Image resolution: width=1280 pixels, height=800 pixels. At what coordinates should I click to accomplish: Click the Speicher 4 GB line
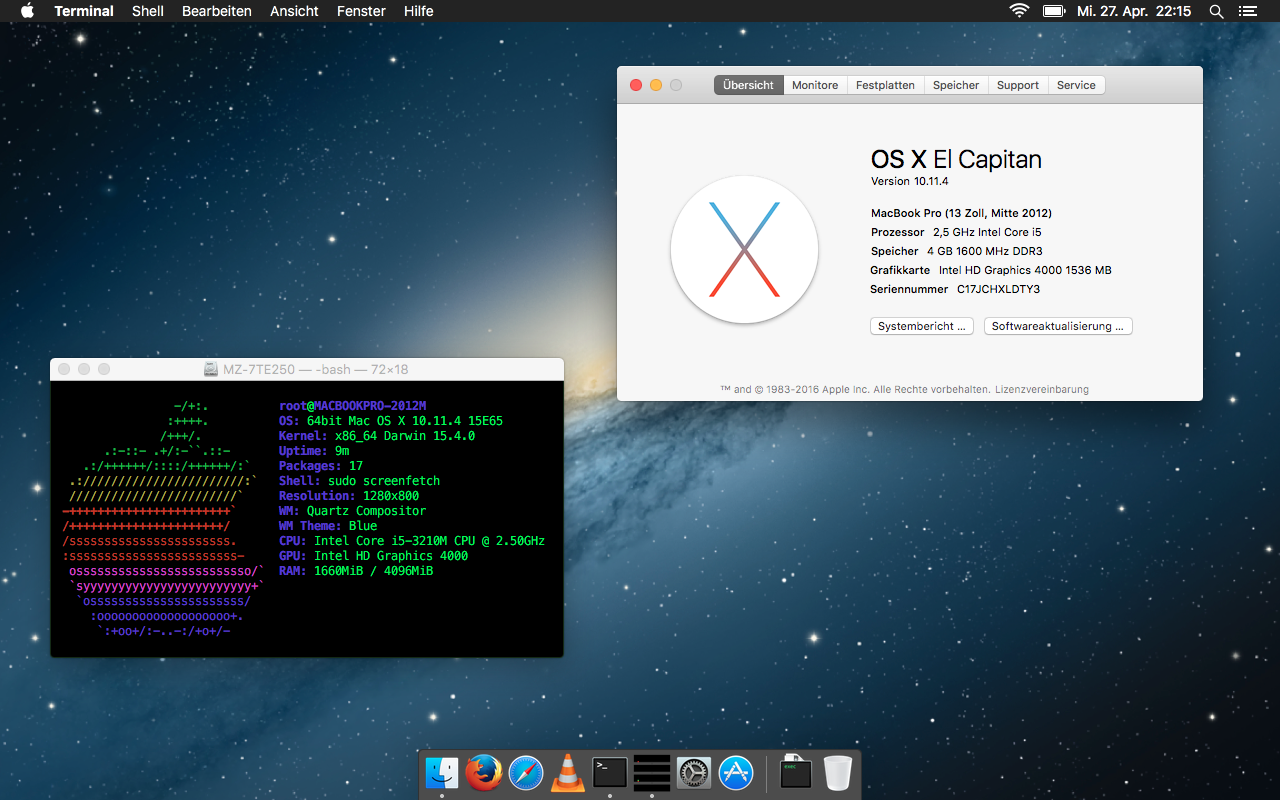pos(956,251)
